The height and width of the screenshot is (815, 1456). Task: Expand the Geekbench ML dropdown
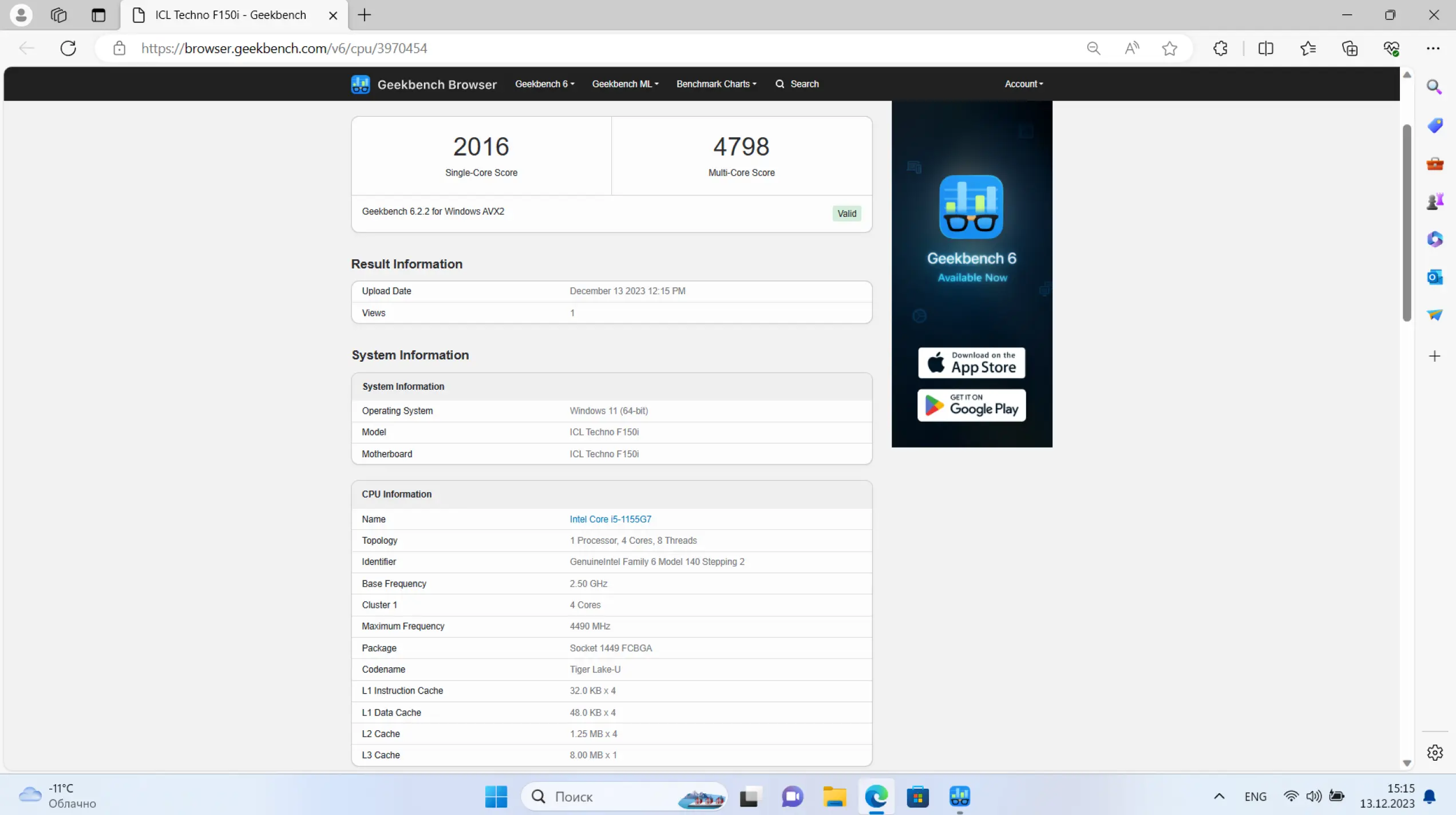click(x=625, y=84)
